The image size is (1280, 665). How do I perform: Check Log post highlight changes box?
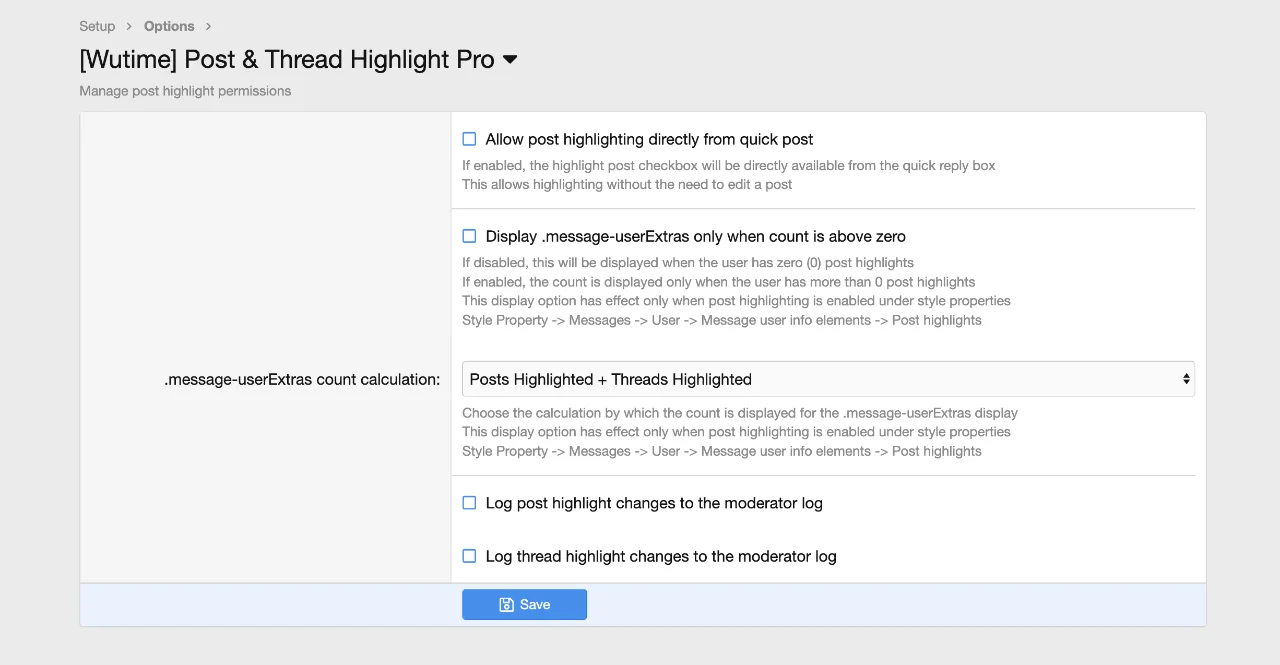click(x=469, y=503)
